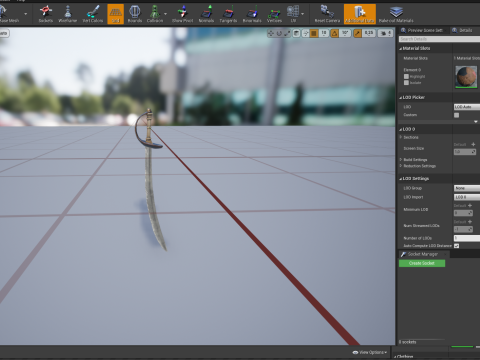
Task: Turn off the Grid toolbar button
Action: tap(115, 14)
